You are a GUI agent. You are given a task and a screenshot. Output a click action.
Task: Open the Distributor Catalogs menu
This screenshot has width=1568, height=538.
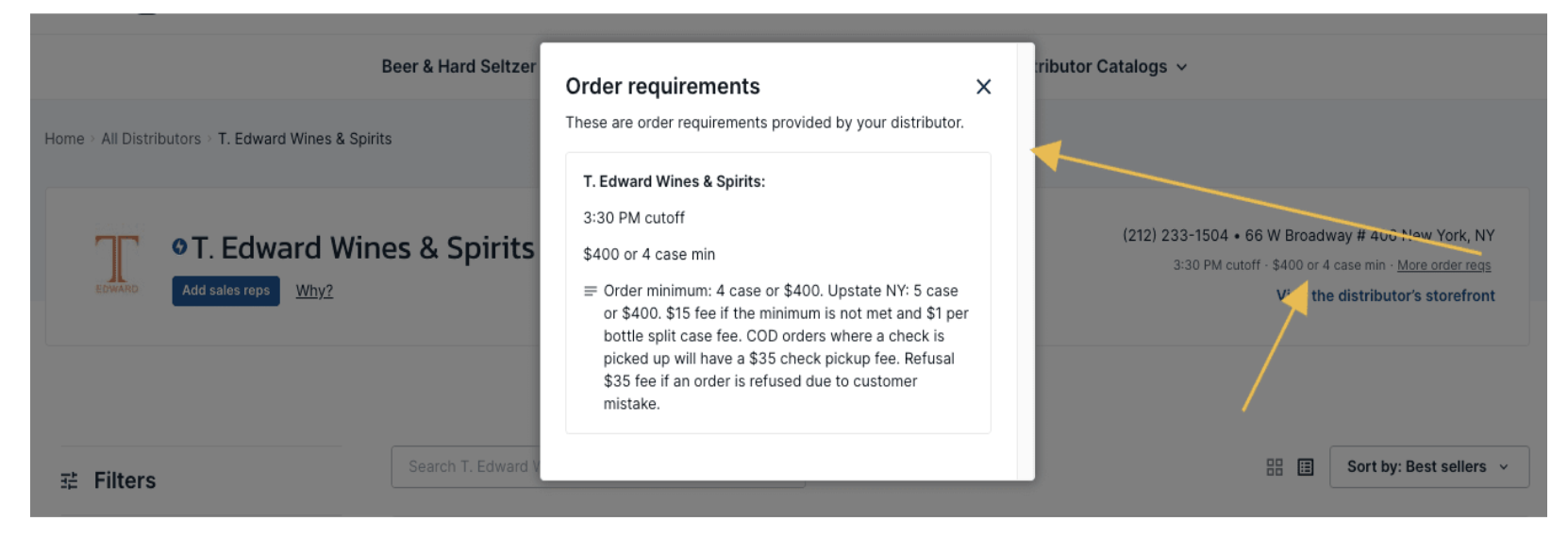click(x=1099, y=67)
